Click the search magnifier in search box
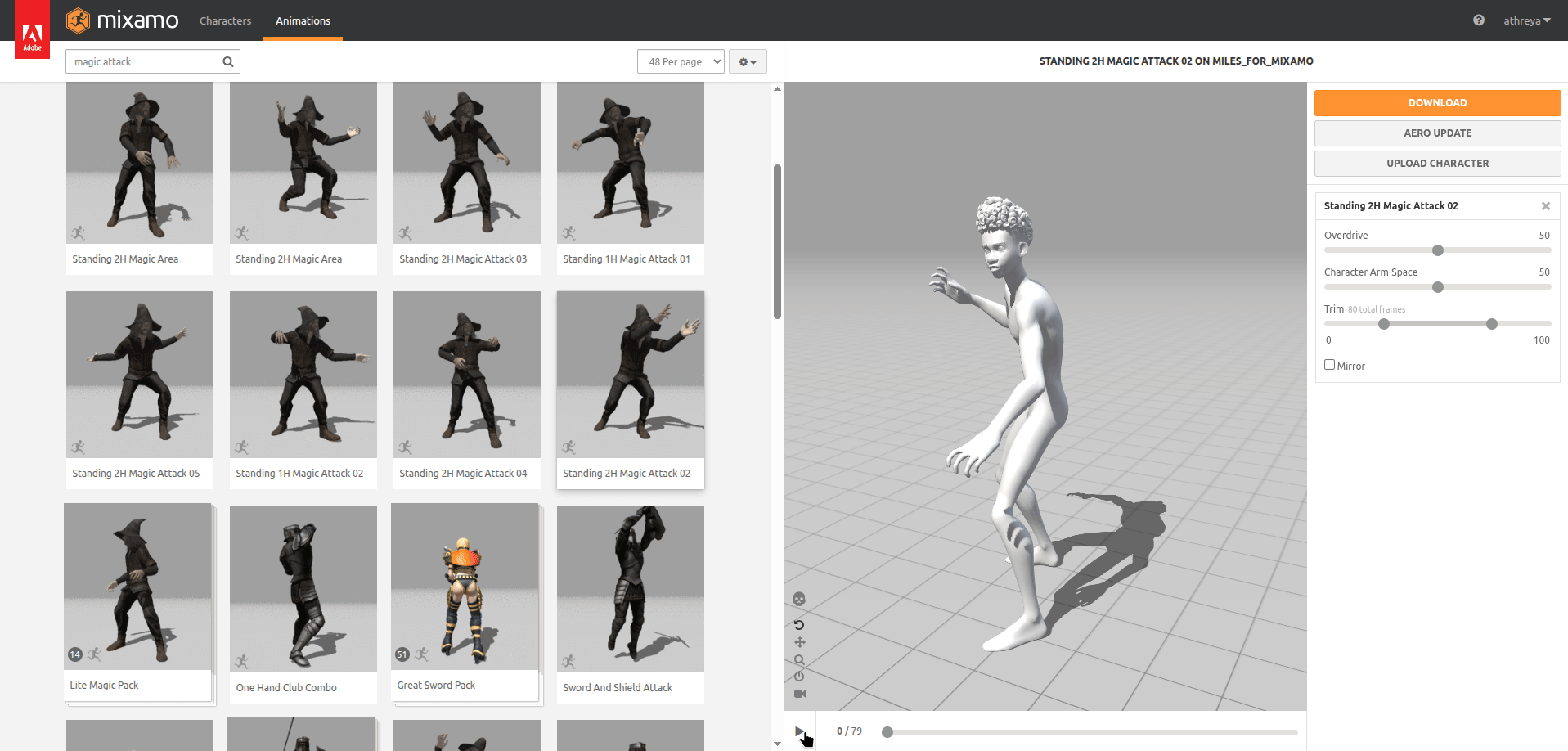The image size is (1568, 751). tap(228, 61)
